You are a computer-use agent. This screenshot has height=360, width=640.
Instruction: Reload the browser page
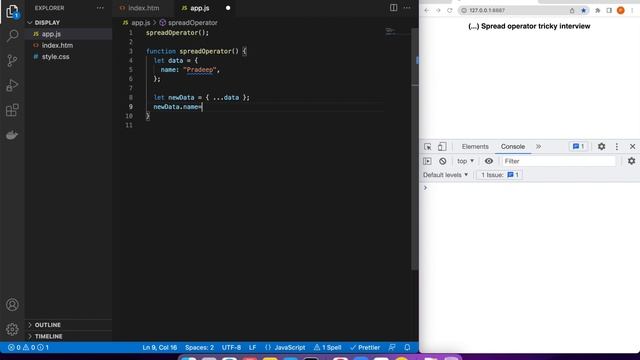coord(450,10)
